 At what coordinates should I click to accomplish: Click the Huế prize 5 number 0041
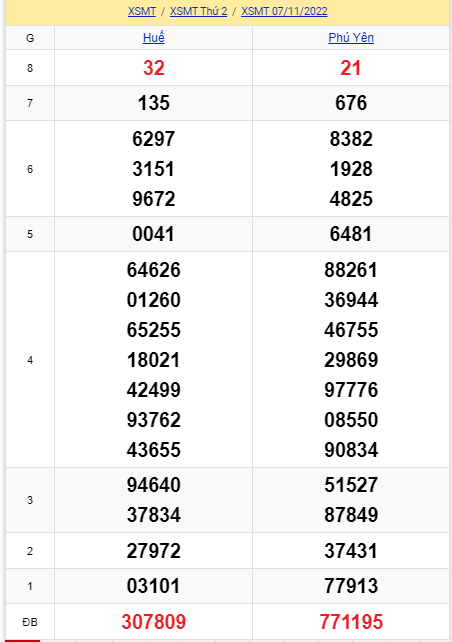tap(154, 234)
